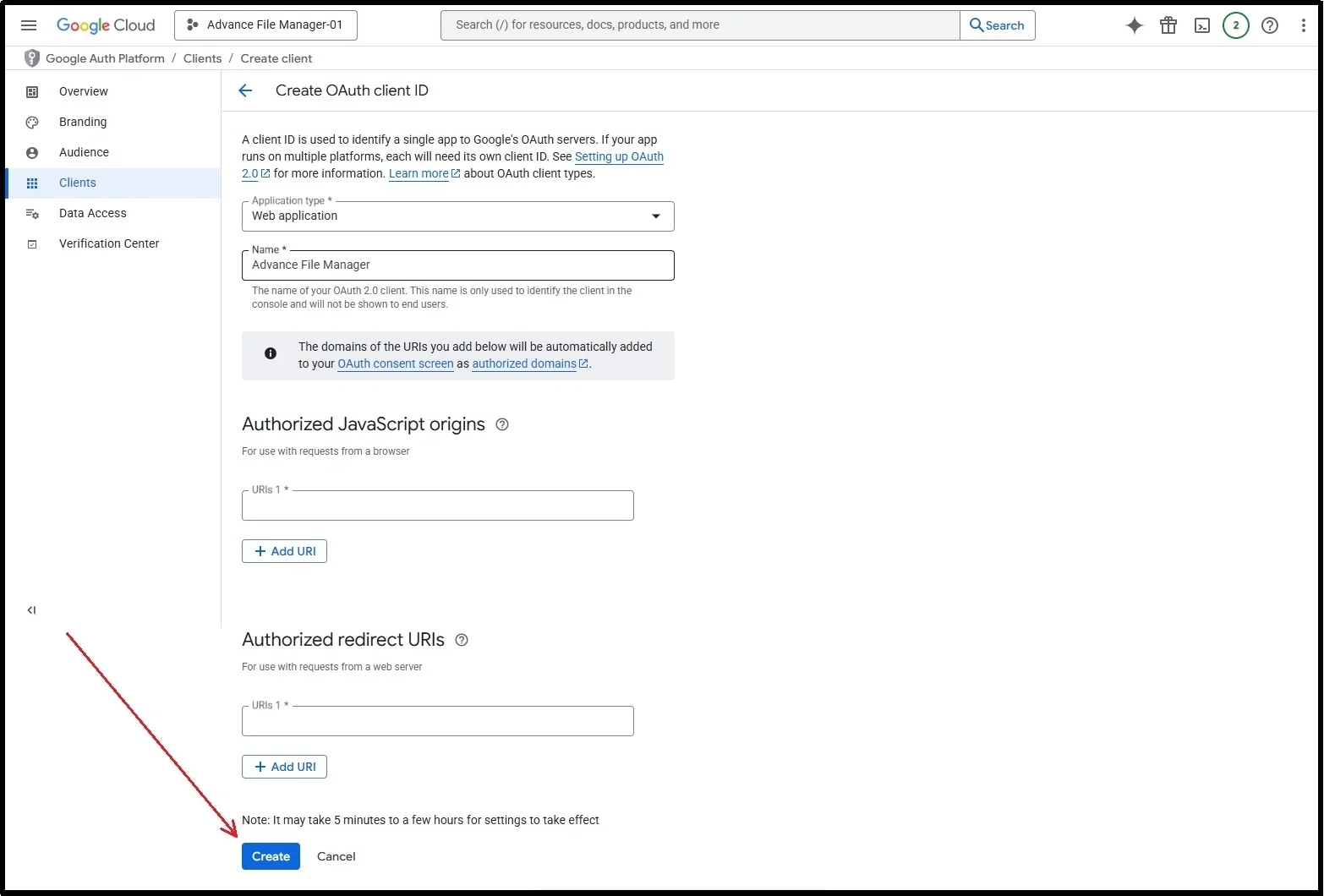This screenshot has height=896, width=1324.
Task: Open the free trial gift icon
Action: click(1168, 25)
